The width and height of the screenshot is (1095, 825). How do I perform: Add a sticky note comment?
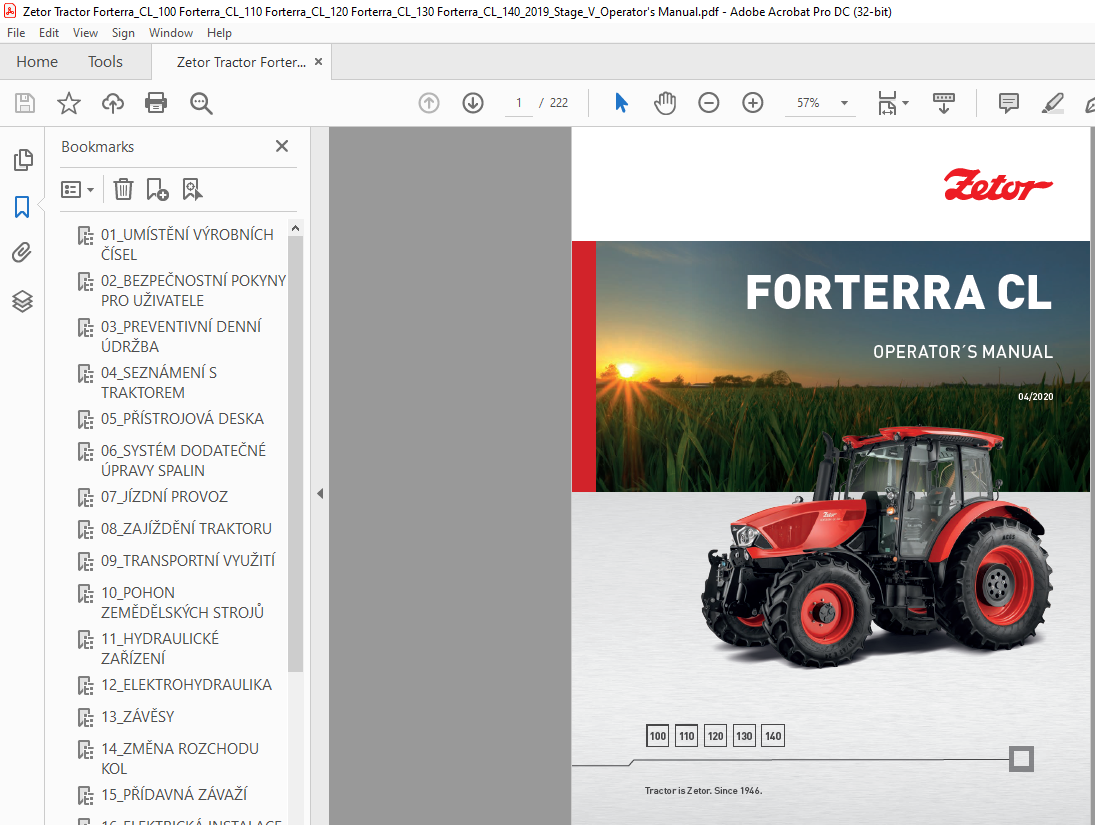(1008, 103)
